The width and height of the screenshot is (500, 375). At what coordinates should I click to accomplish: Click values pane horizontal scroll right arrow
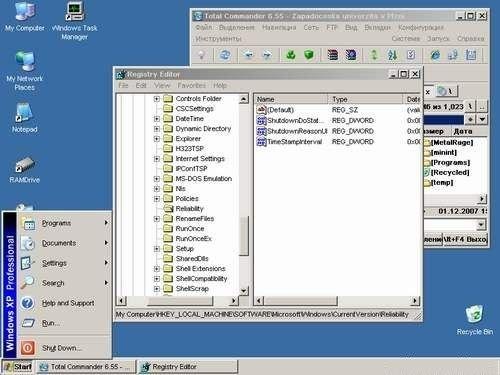click(x=414, y=301)
